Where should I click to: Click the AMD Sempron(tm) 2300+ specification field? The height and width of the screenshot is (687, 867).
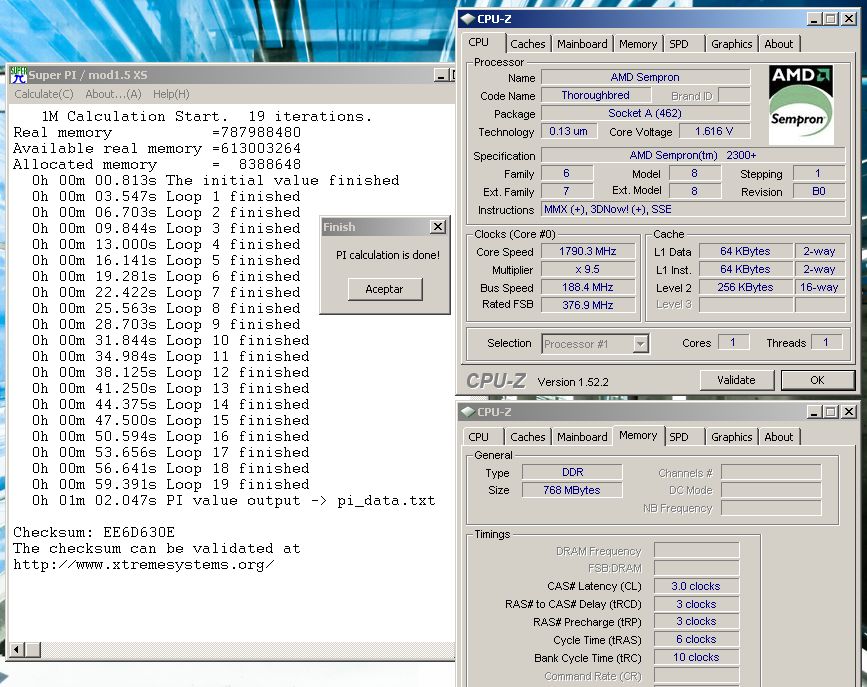coord(693,155)
